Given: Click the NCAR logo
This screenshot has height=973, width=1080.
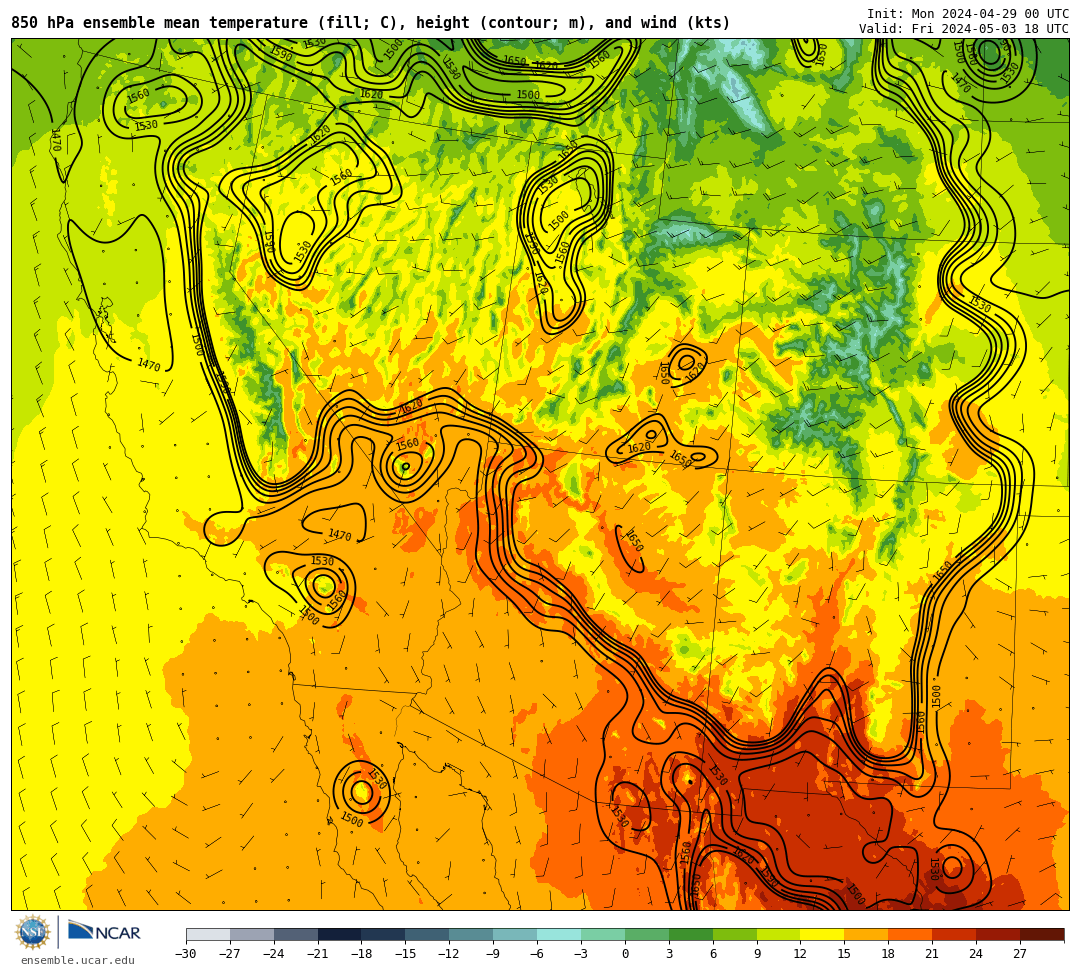Looking at the screenshot, I should click(104, 932).
